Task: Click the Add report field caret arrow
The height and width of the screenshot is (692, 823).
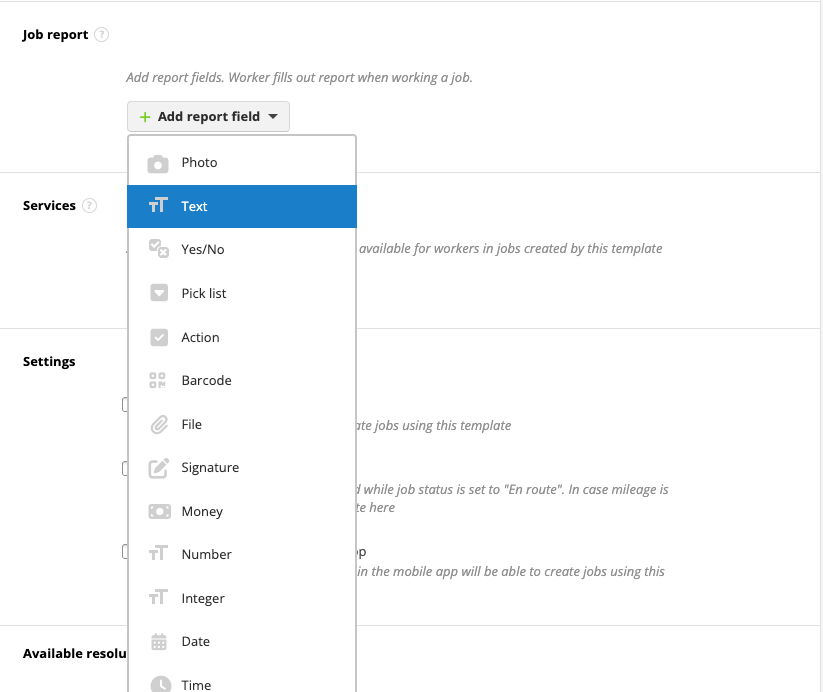Action: (x=273, y=117)
